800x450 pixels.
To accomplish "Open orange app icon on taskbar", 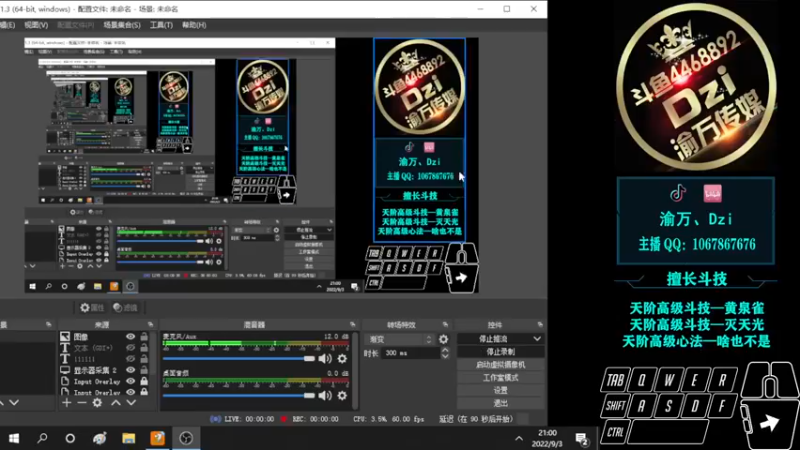I will (x=158, y=438).
